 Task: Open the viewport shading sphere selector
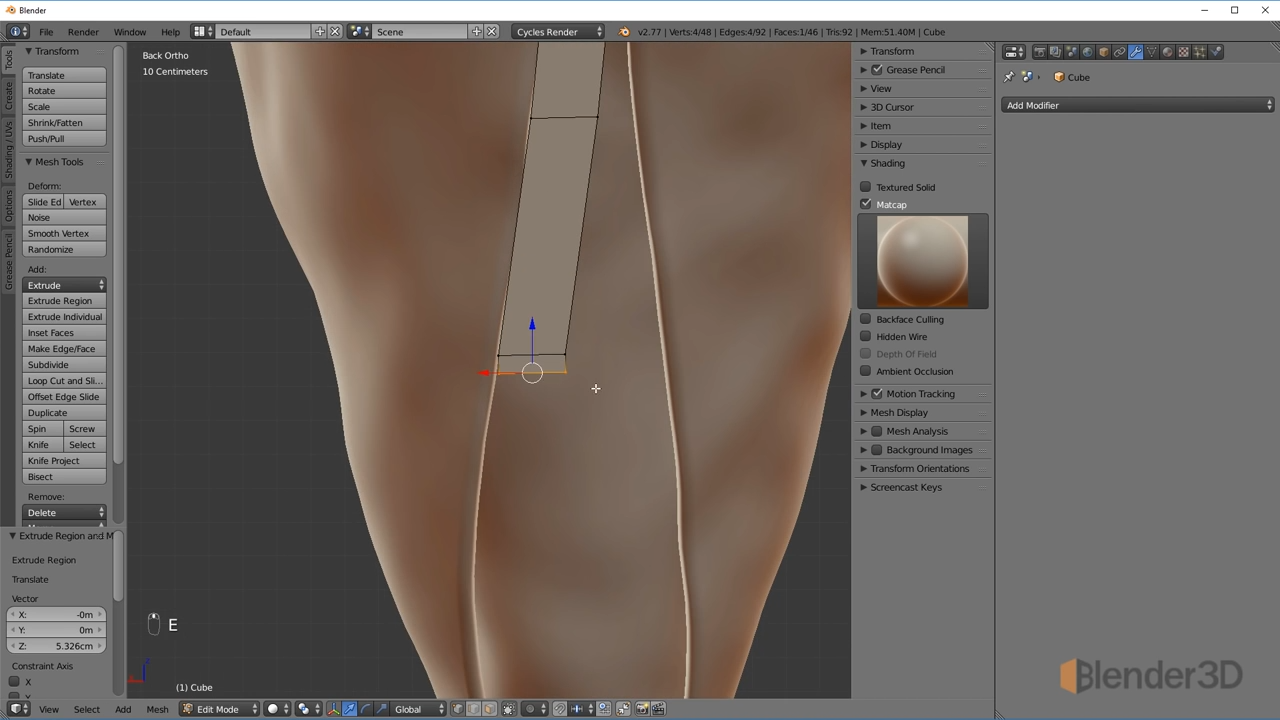[x=277, y=709]
